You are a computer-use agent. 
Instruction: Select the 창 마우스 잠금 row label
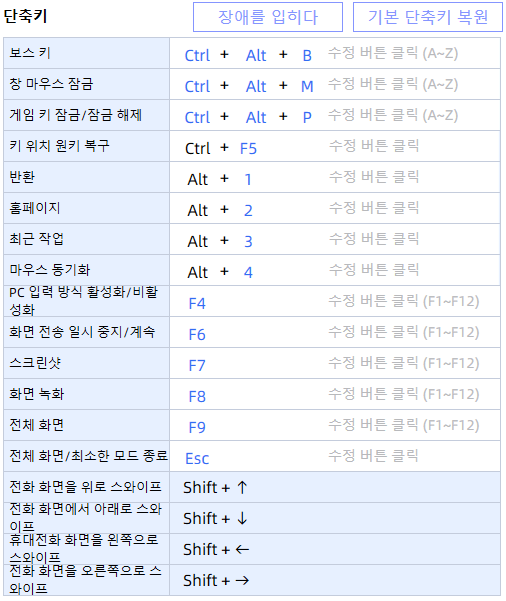51,84
